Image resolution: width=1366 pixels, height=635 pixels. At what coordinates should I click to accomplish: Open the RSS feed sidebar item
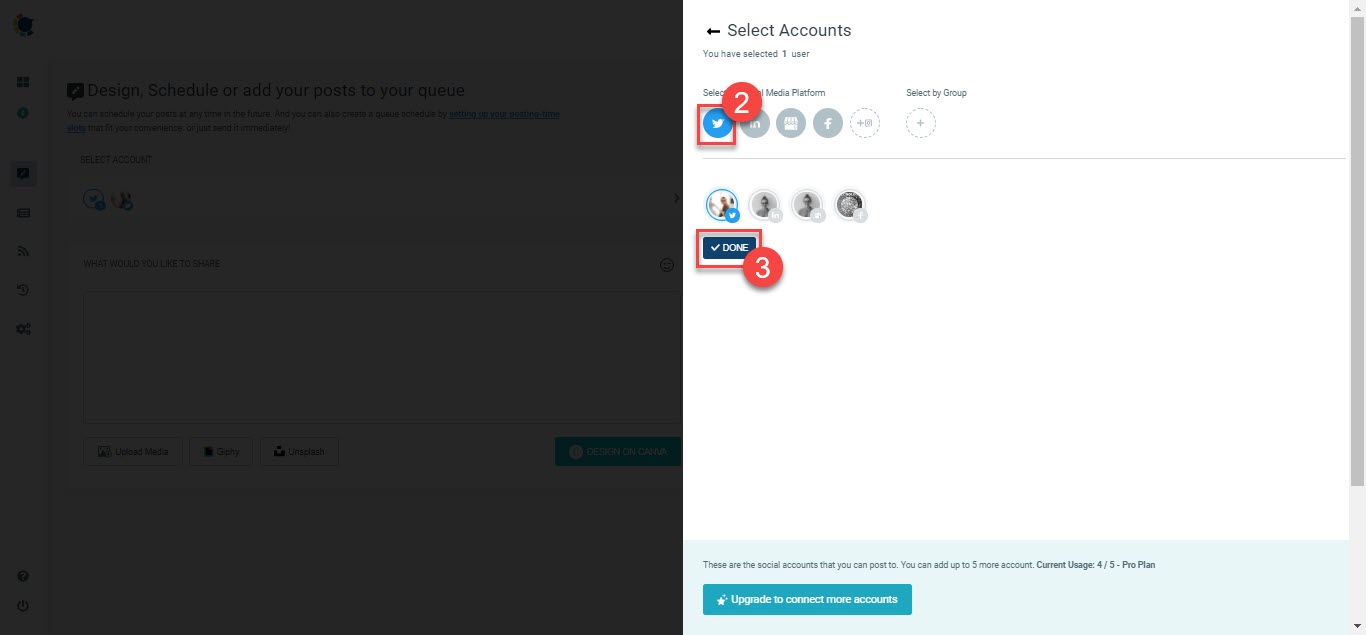point(23,251)
